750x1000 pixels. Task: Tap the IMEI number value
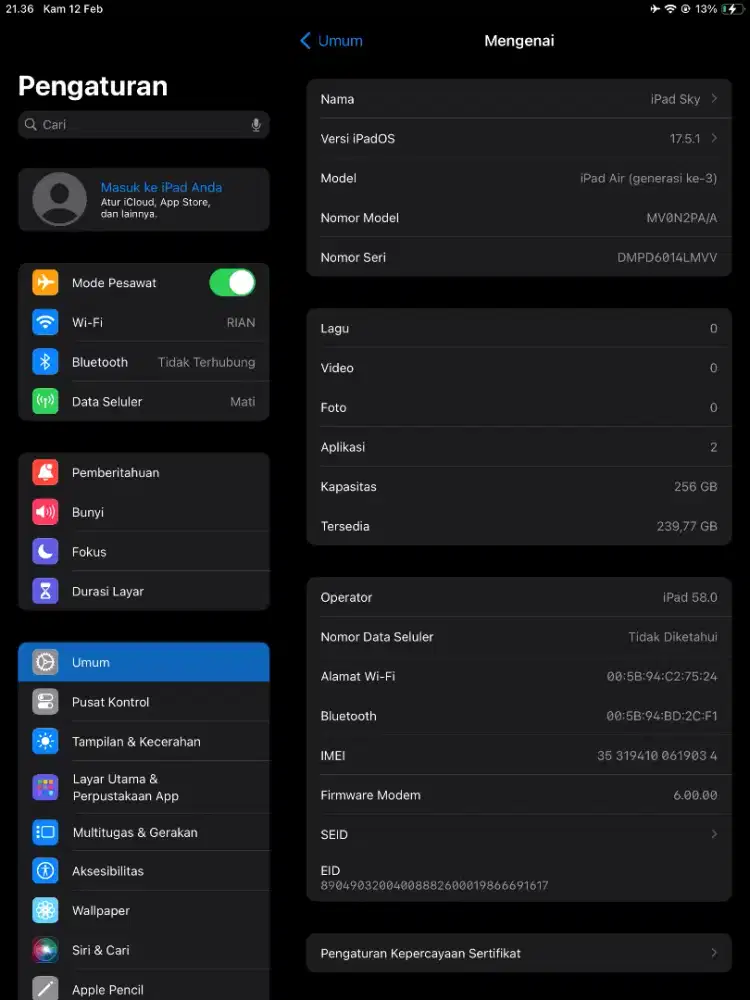click(x=657, y=756)
